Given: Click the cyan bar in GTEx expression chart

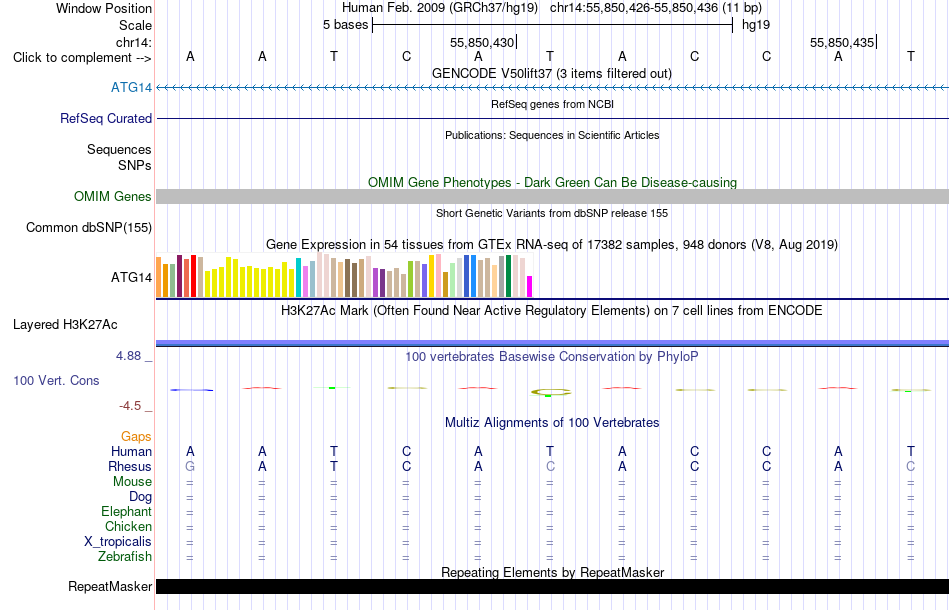Looking at the screenshot, I should [x=298, y=277].
